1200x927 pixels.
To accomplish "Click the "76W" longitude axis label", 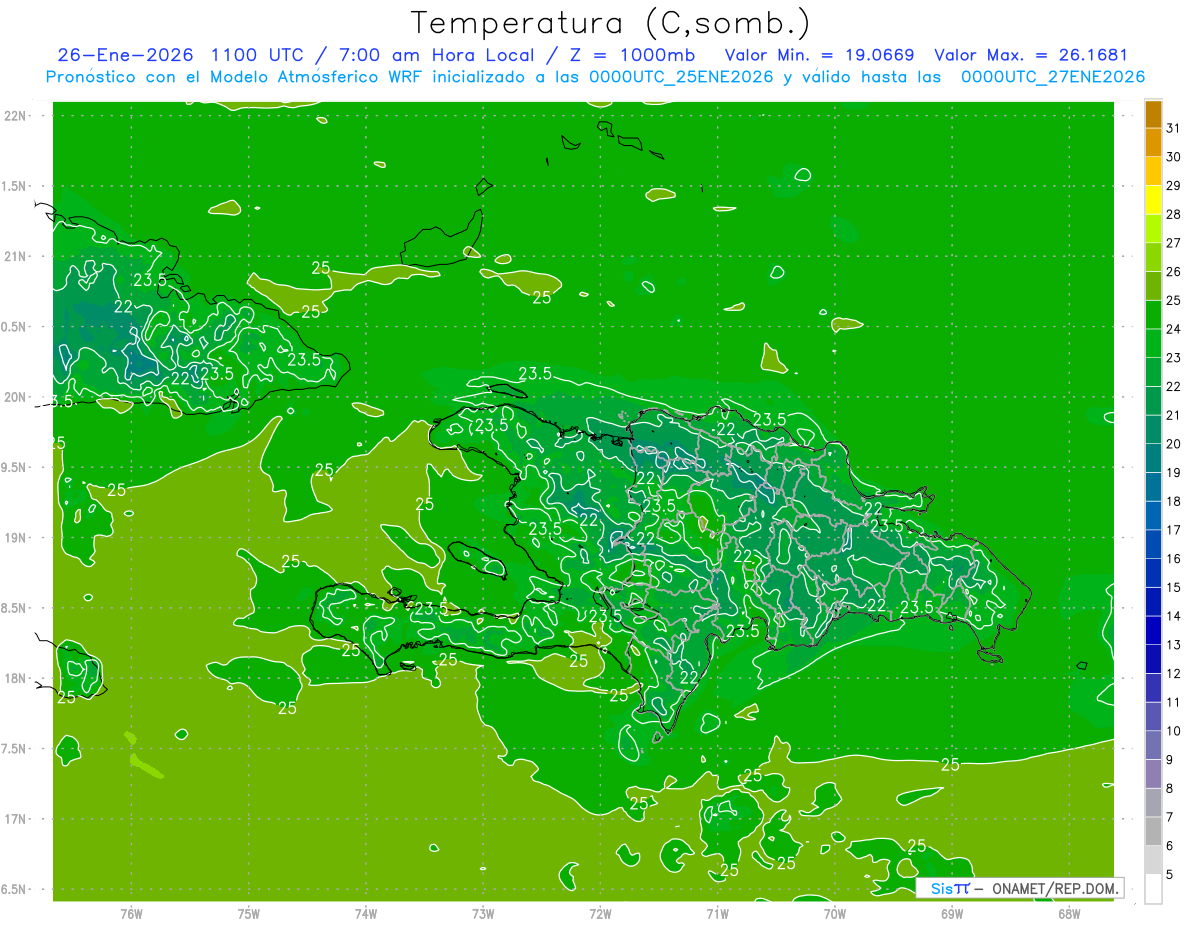I will (131, 914).
